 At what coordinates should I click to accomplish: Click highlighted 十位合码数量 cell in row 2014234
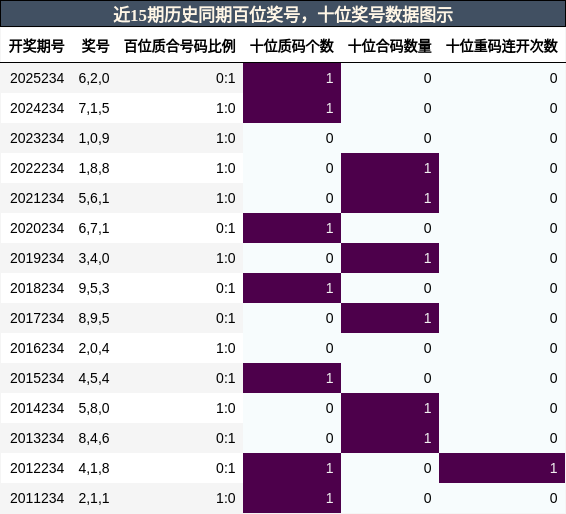[390, 408]
